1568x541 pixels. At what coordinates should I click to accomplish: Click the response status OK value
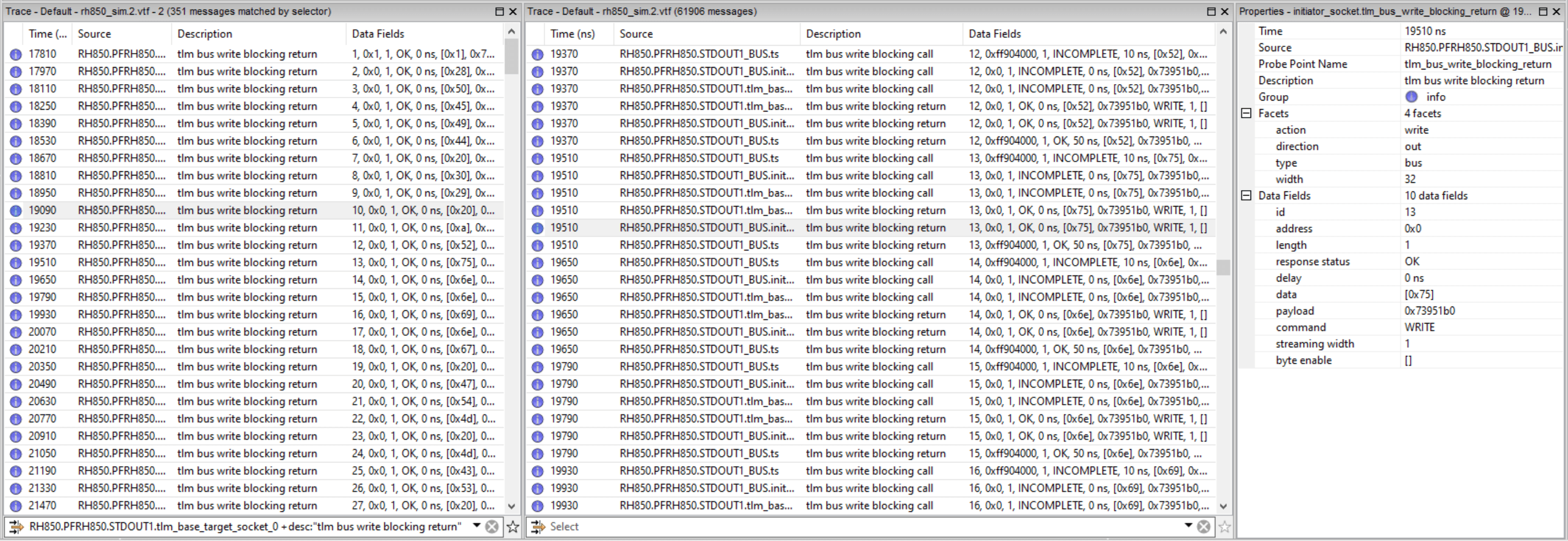[1412, 261]
